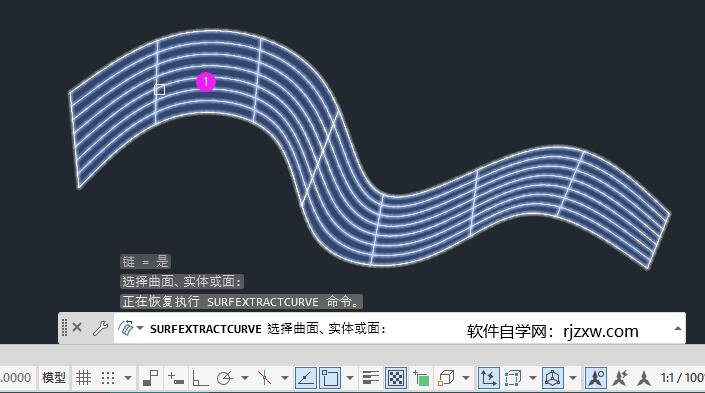Click the coordinate readout ending .0000
The image size is (705, 393).
point(16,378)
